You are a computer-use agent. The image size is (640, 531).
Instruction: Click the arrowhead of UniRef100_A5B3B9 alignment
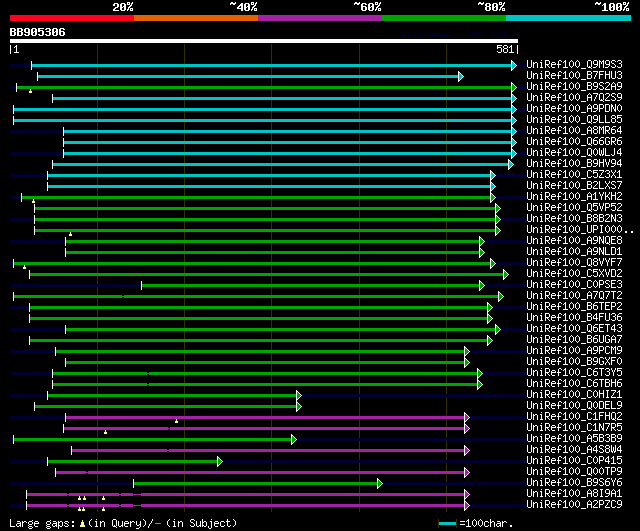click(x=294, y=440)
